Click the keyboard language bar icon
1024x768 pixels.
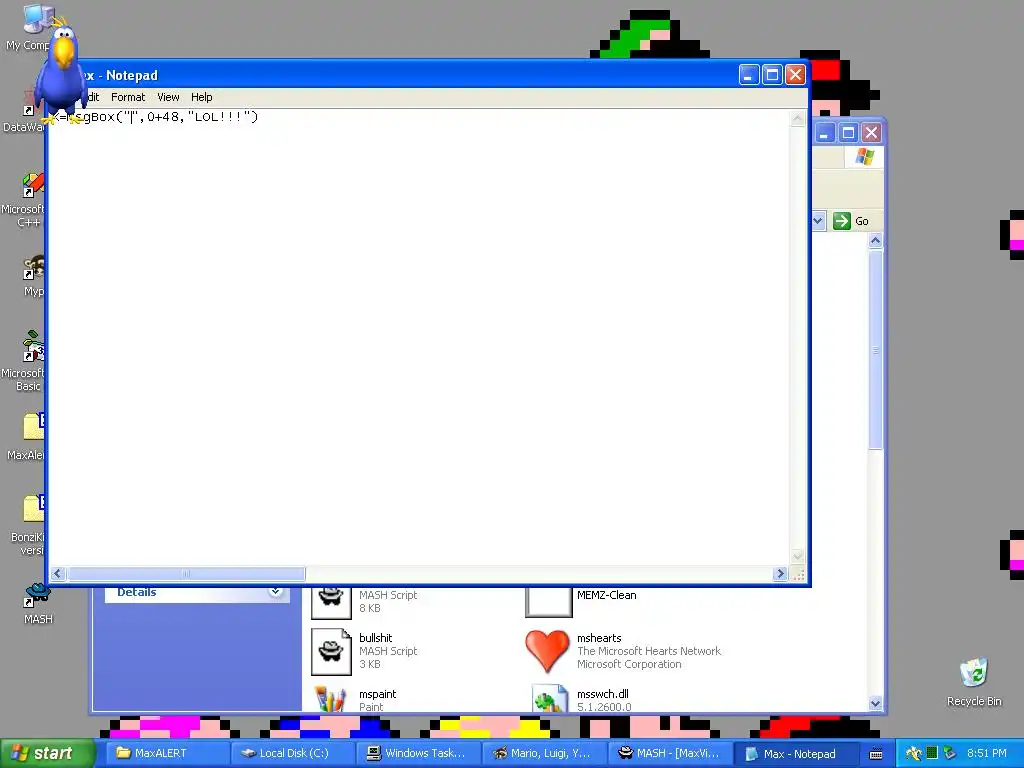tap(877, 754)
